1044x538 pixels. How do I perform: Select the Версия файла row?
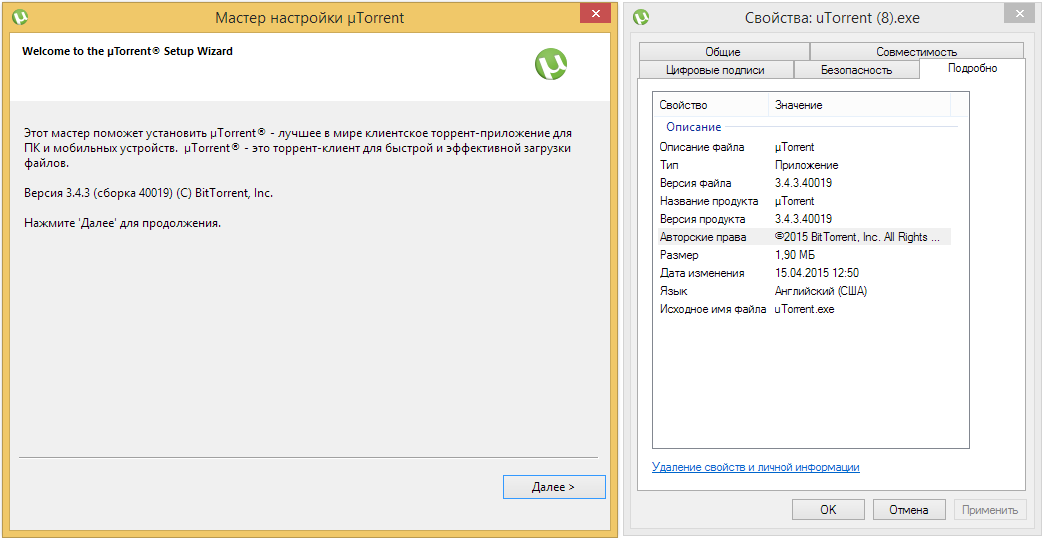coord(802,183)
